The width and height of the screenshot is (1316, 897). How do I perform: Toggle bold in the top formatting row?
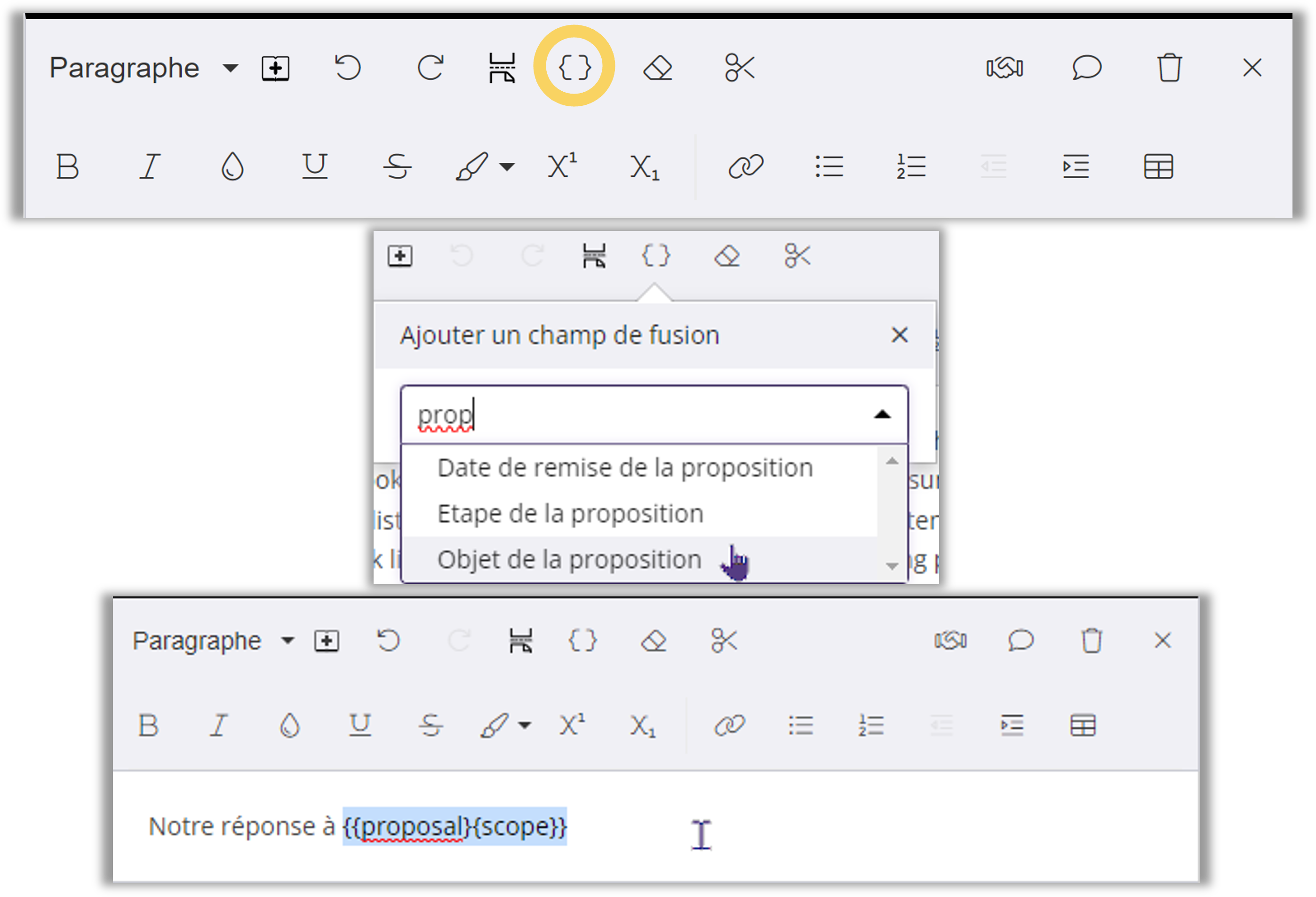tap(67, 167)
